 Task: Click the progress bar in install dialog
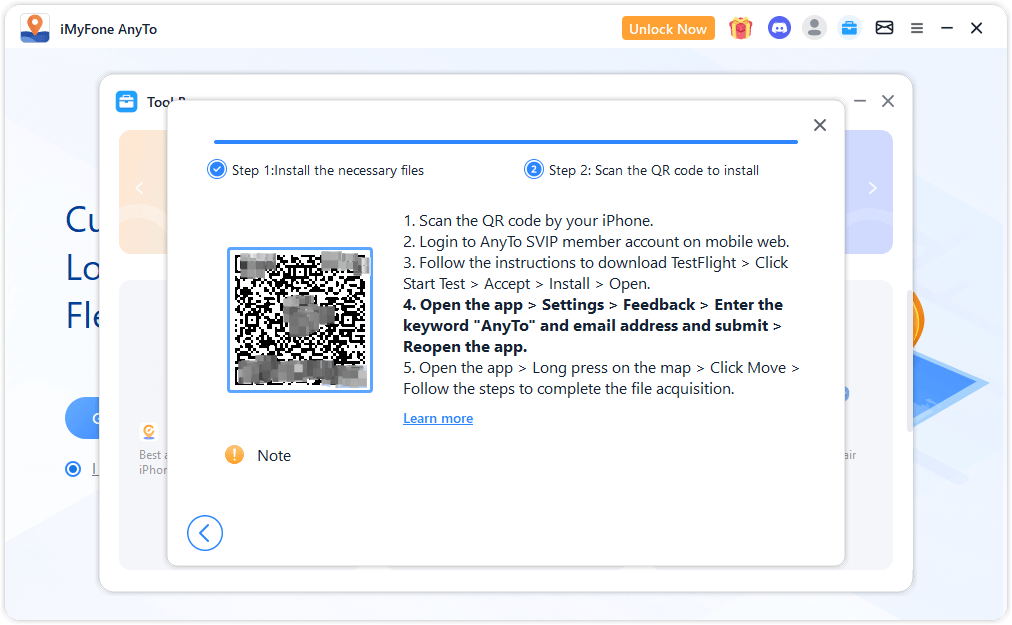[506, 141]
